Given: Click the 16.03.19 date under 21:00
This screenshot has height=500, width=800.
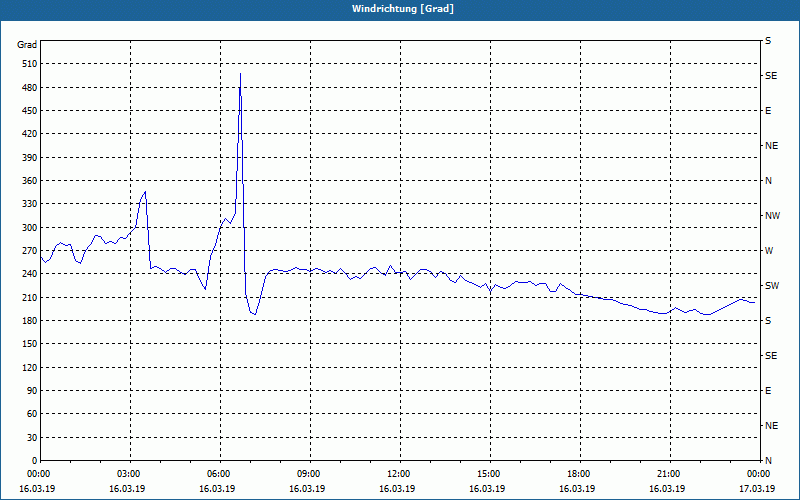Looking at the screenshot, I should 667,489.
